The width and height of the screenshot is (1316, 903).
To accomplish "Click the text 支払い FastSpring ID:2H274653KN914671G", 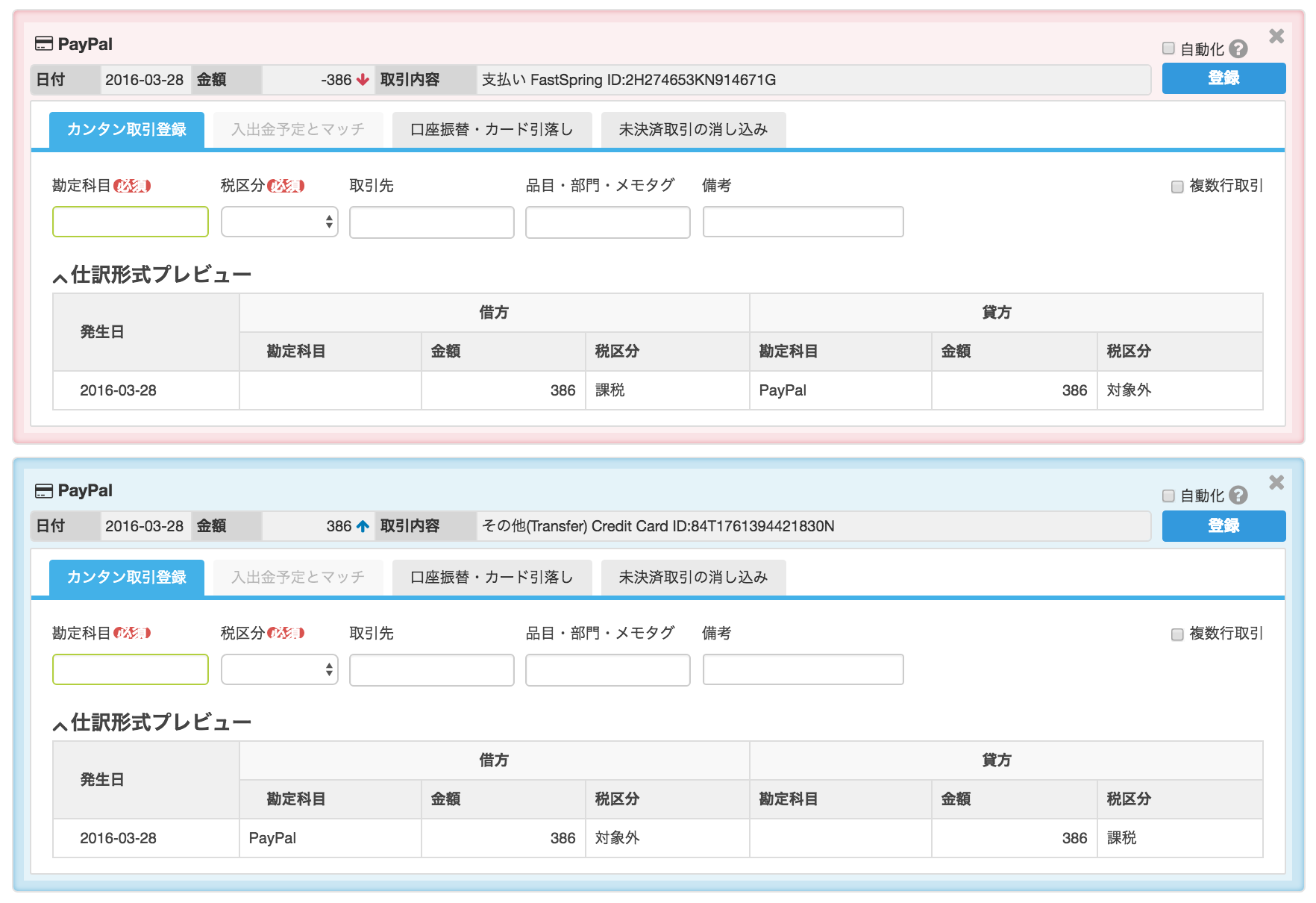I will [x=629, y=80].
